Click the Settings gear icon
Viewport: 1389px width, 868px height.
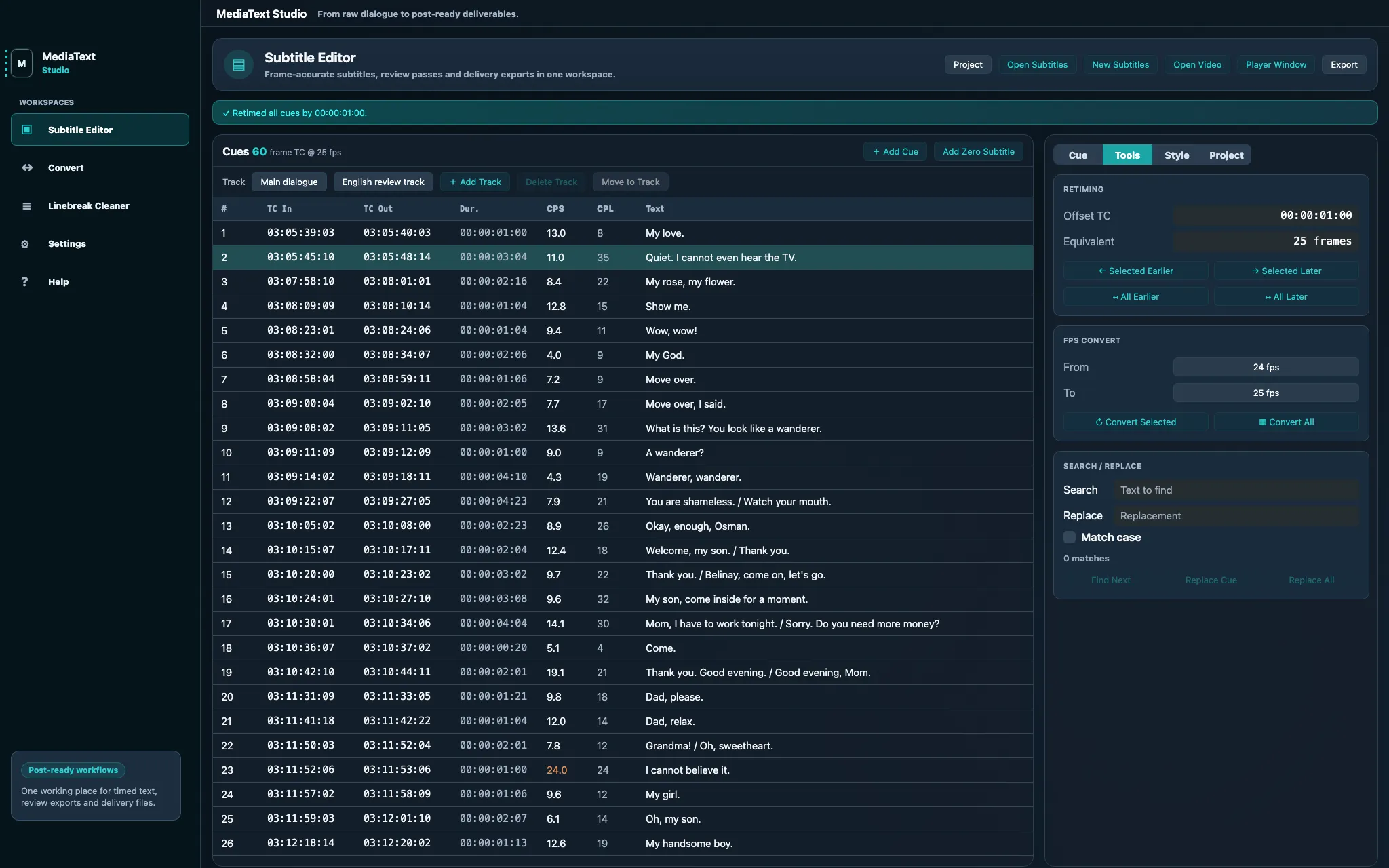[x=25, y=243]
